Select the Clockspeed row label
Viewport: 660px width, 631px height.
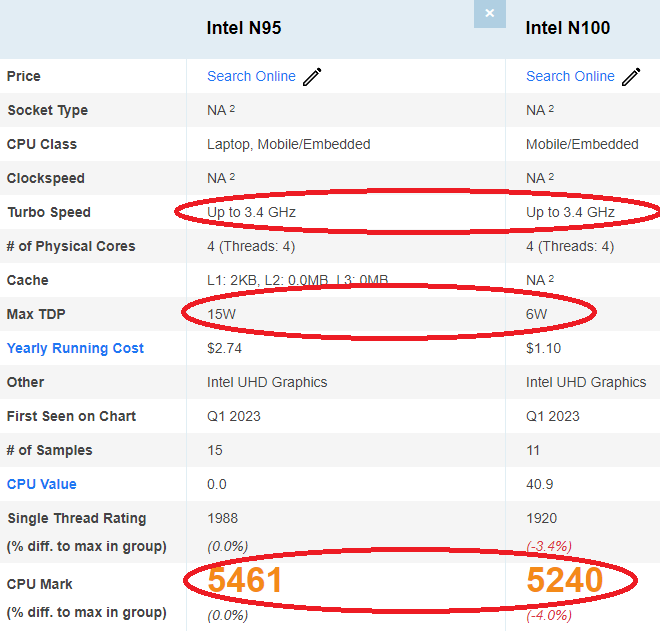pos(45,178)
